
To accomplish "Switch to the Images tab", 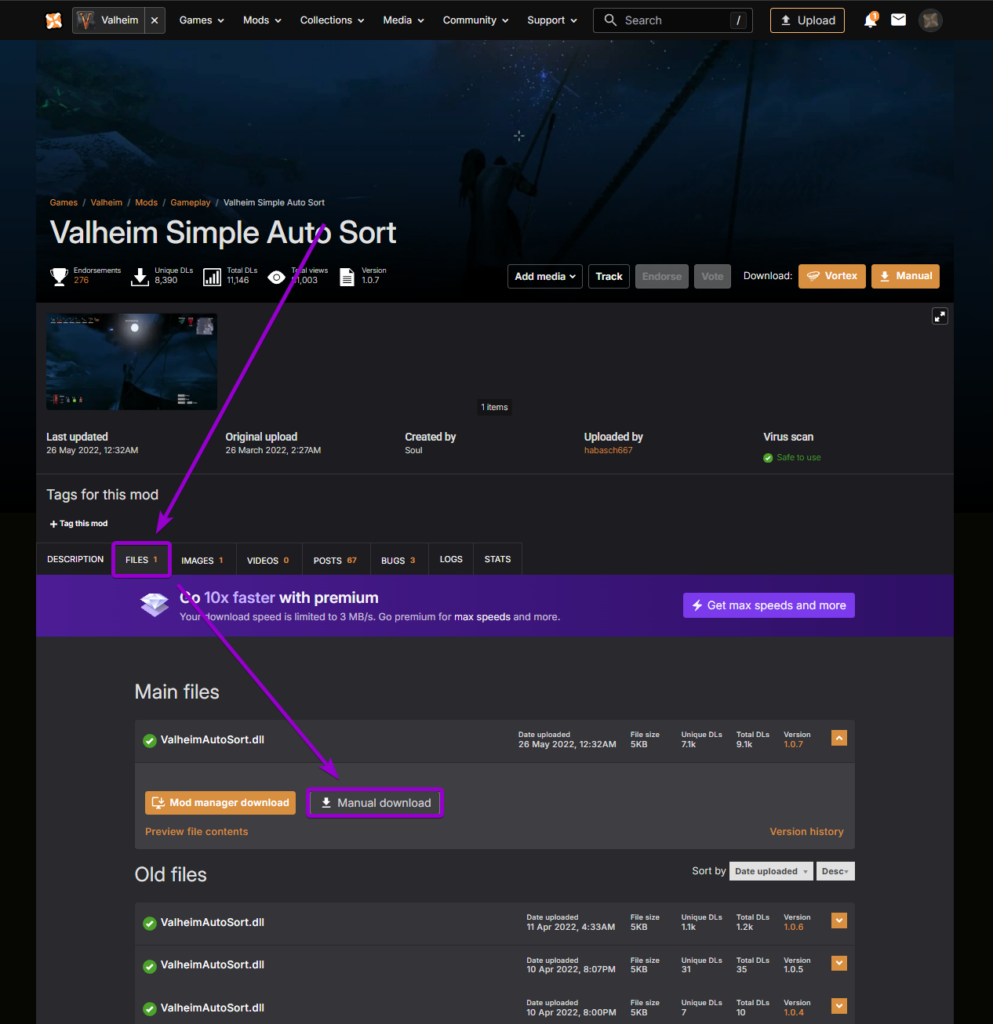I will click(x=202, y=560).
